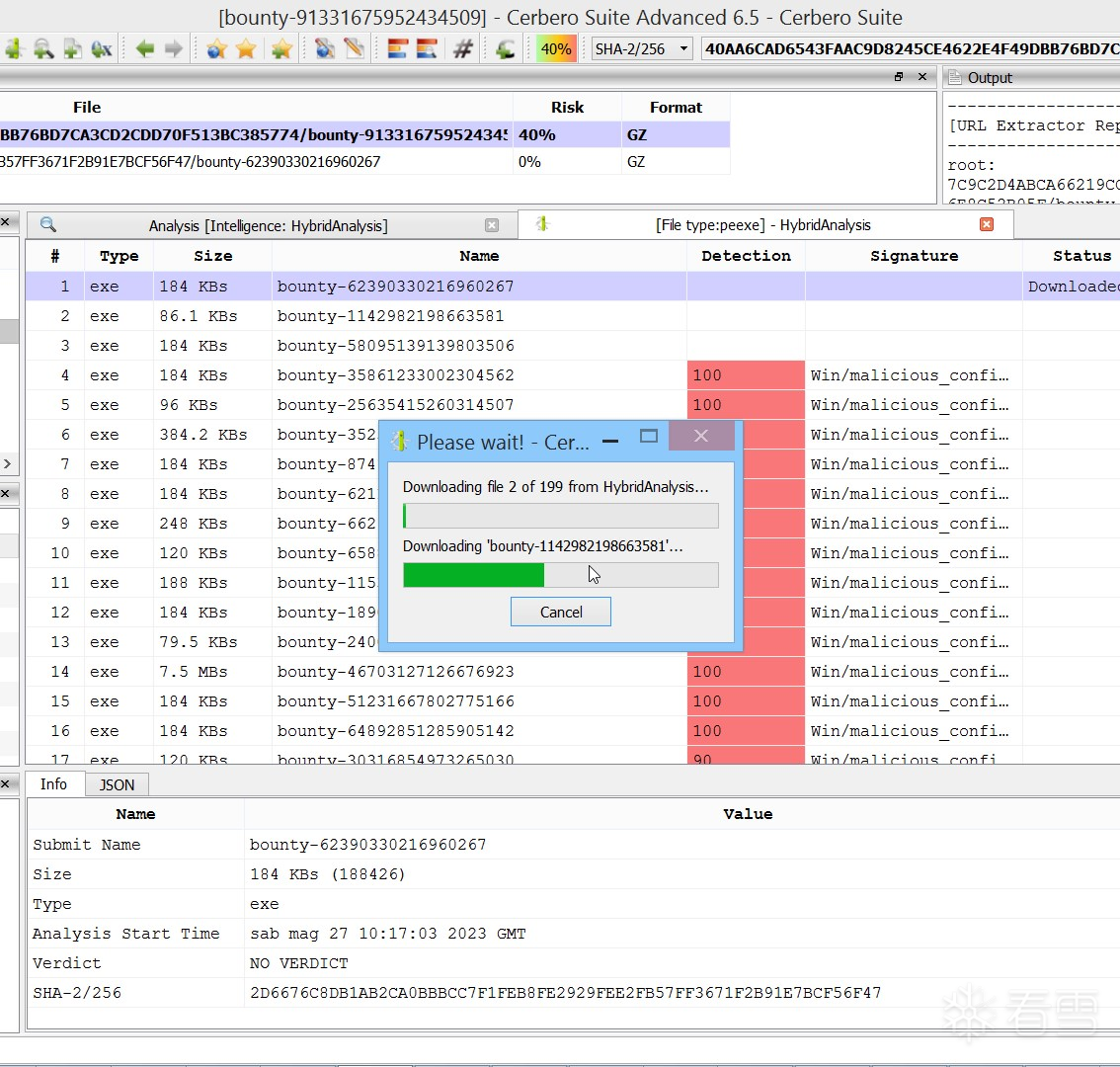Click the float panel button above file list
1120x1067 pixels.
[x=899, y=76]
